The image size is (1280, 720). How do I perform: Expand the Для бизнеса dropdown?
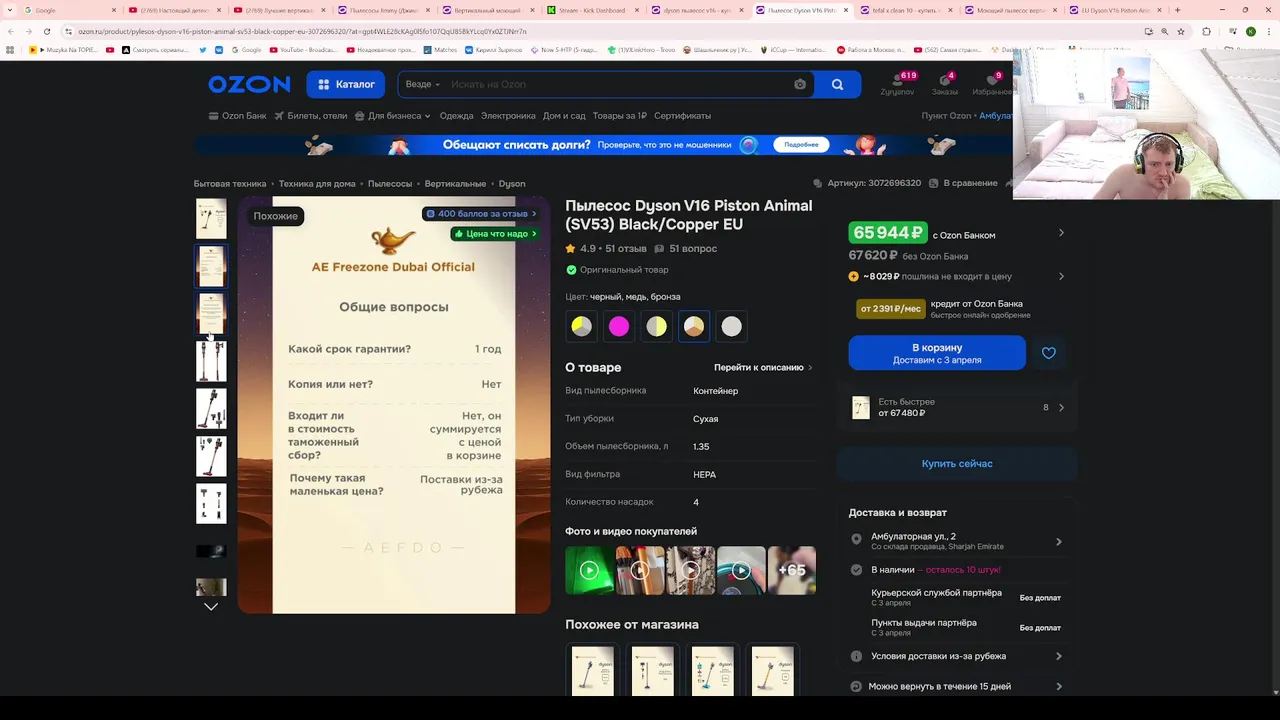pos(393,116)
